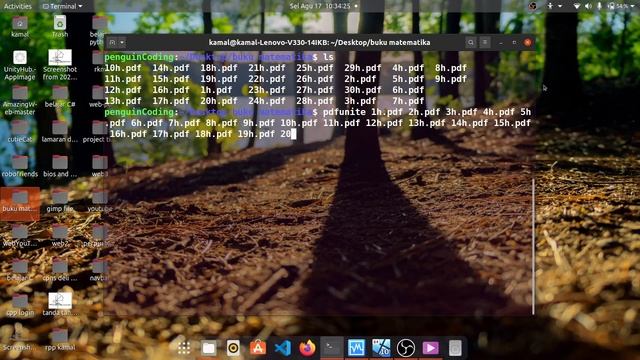Open Ubuntu Software from the dock
The image size is (640, 360).
(x=258, y=348)
